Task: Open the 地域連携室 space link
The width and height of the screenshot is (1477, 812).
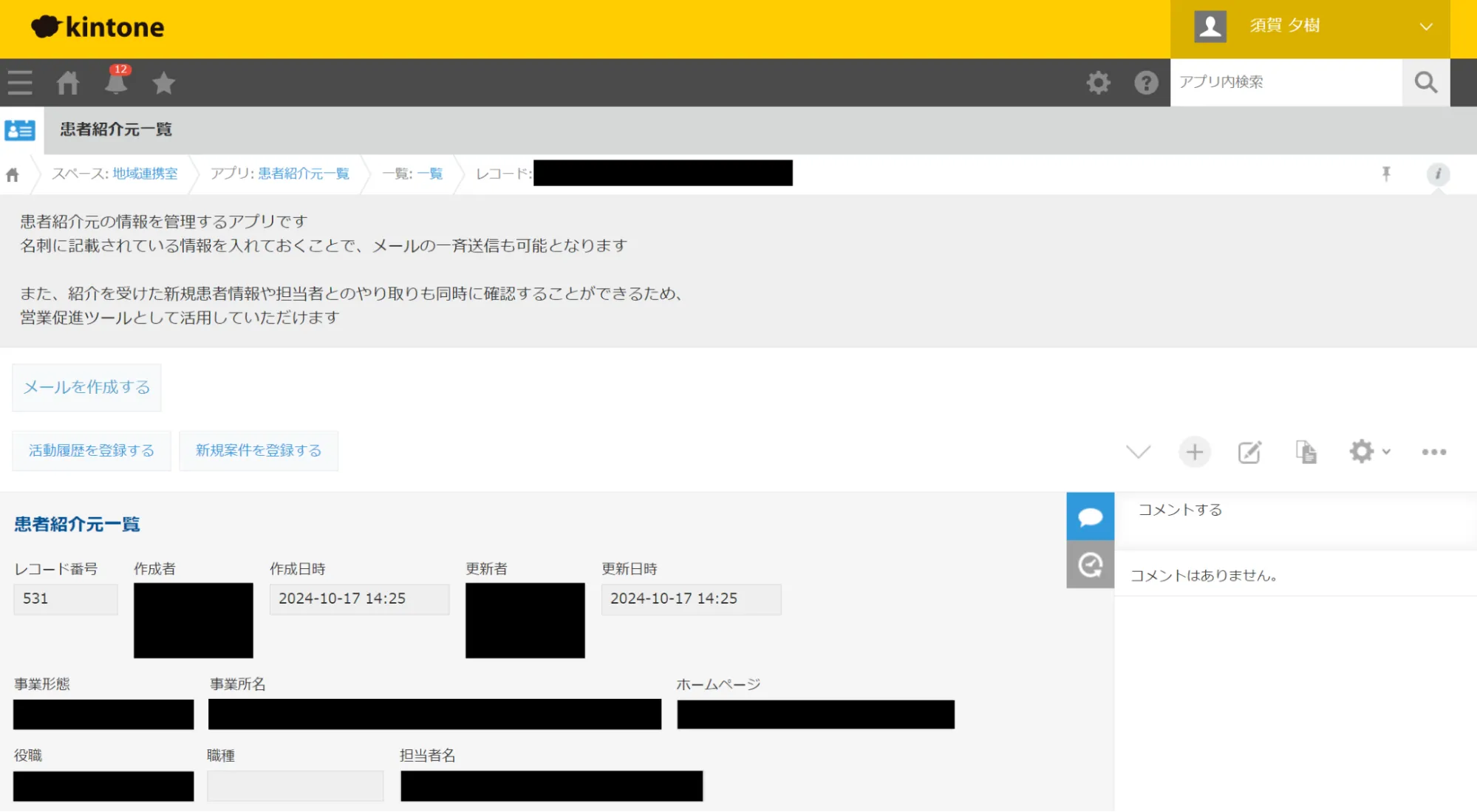Action: 145,174
